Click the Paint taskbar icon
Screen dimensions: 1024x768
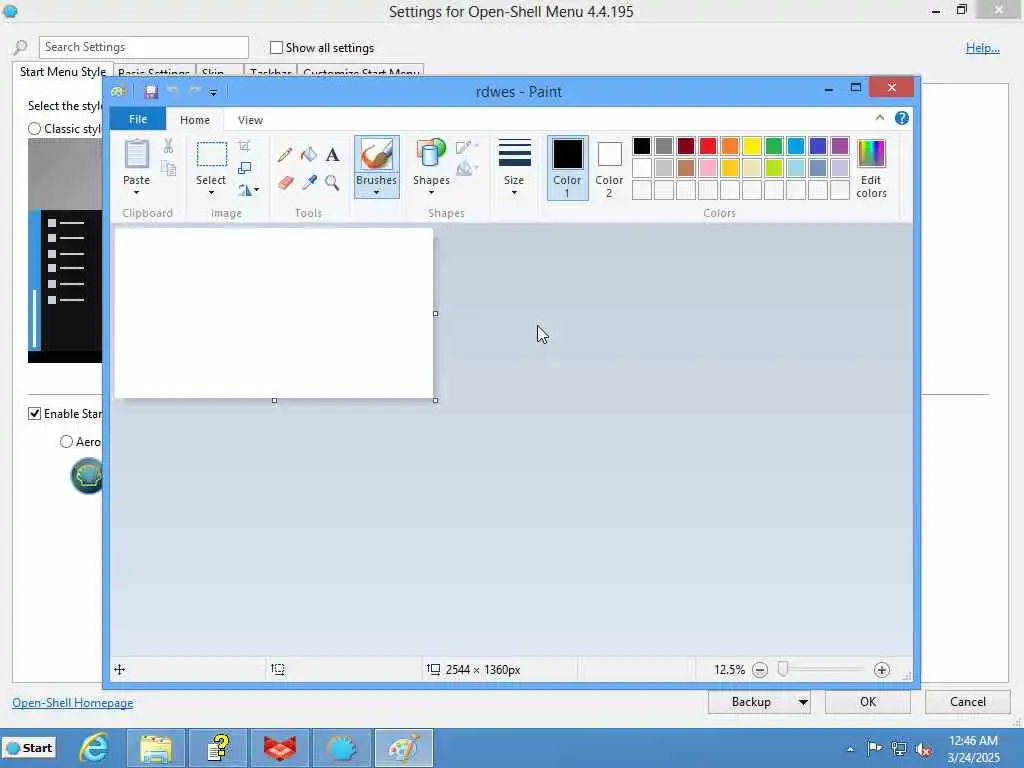pyautogui.click(x=404, y=748)
